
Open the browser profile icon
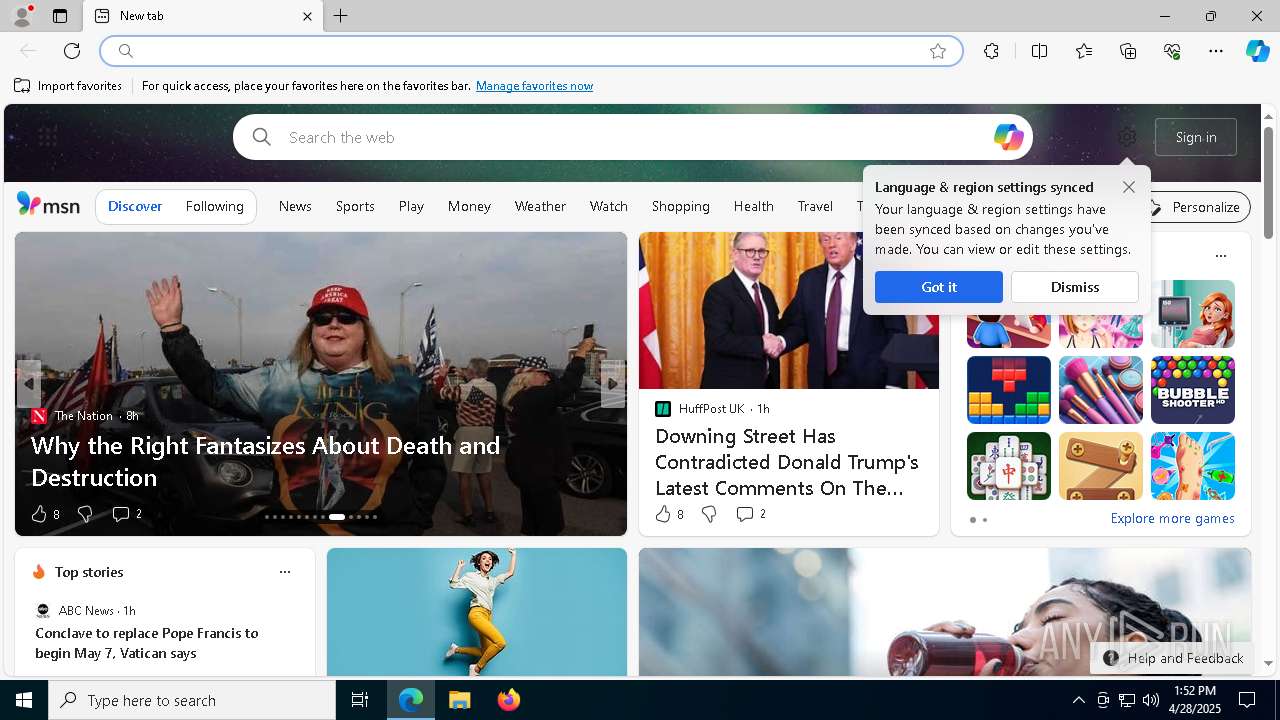pos(21,16)
